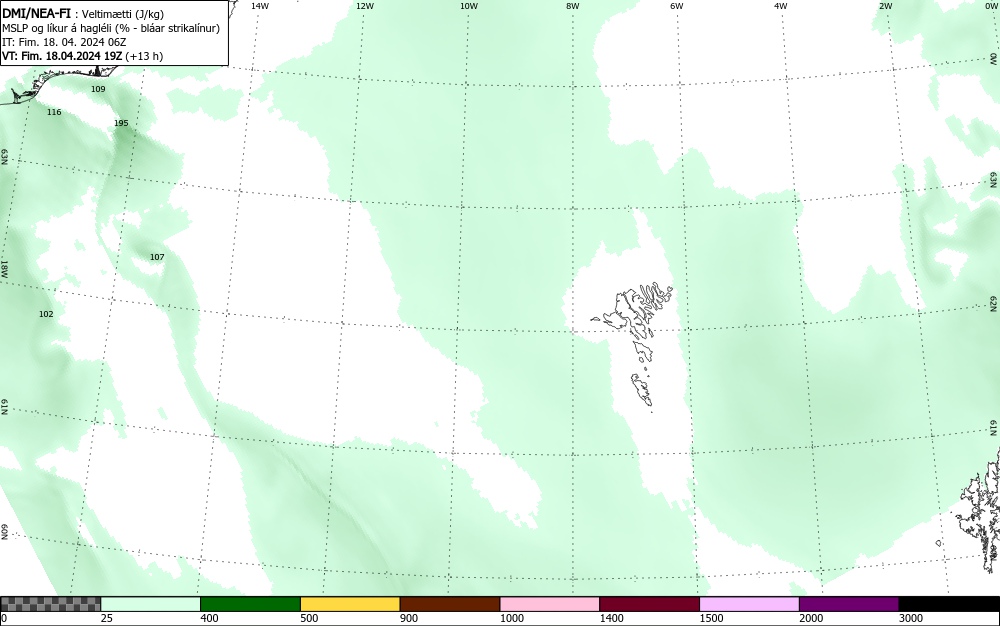
Task: Choose the light violet 1500–2000 legend swatch
Action: click(x=749, y=604)
